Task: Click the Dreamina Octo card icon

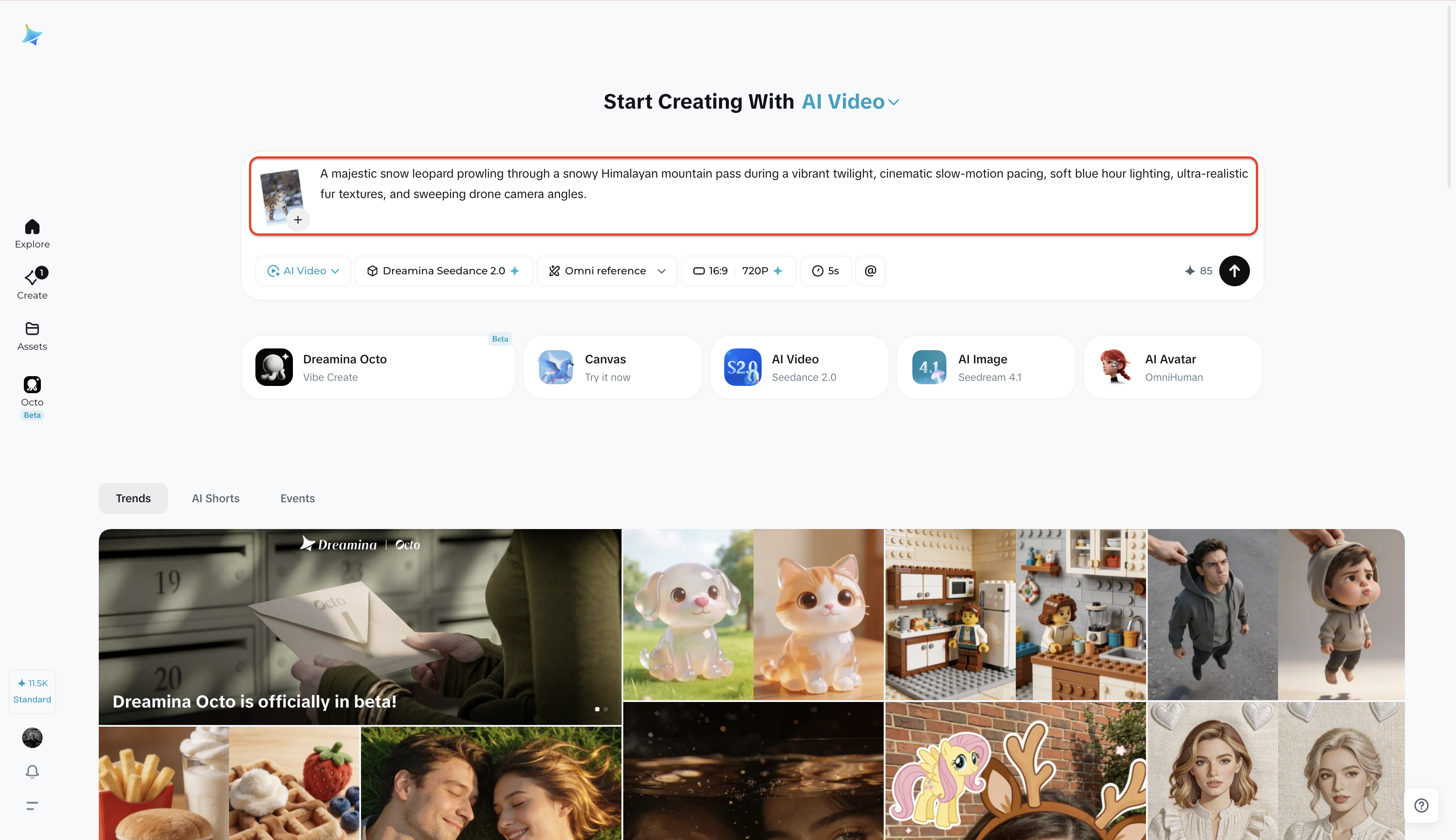Action: click(274, 368)
